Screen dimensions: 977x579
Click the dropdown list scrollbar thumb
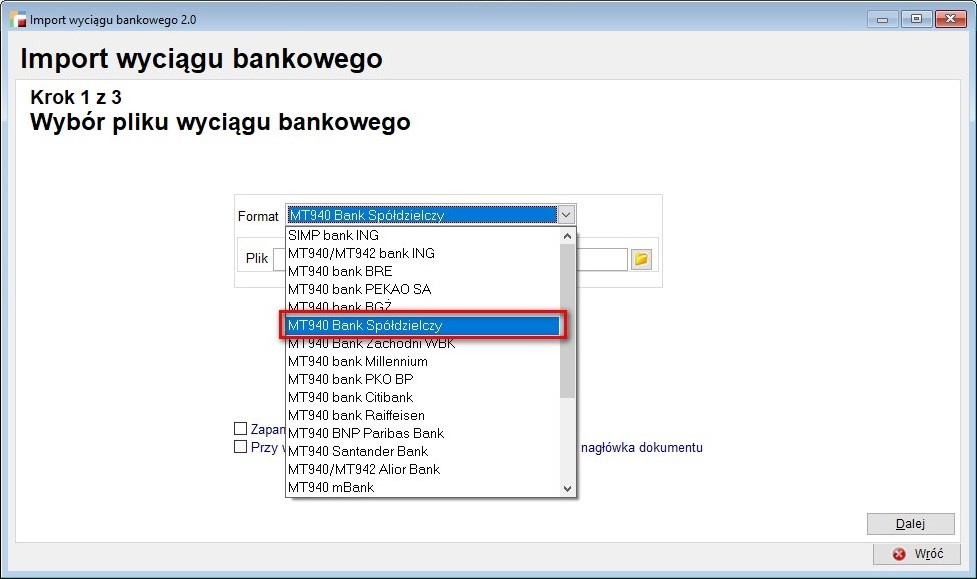567,321
